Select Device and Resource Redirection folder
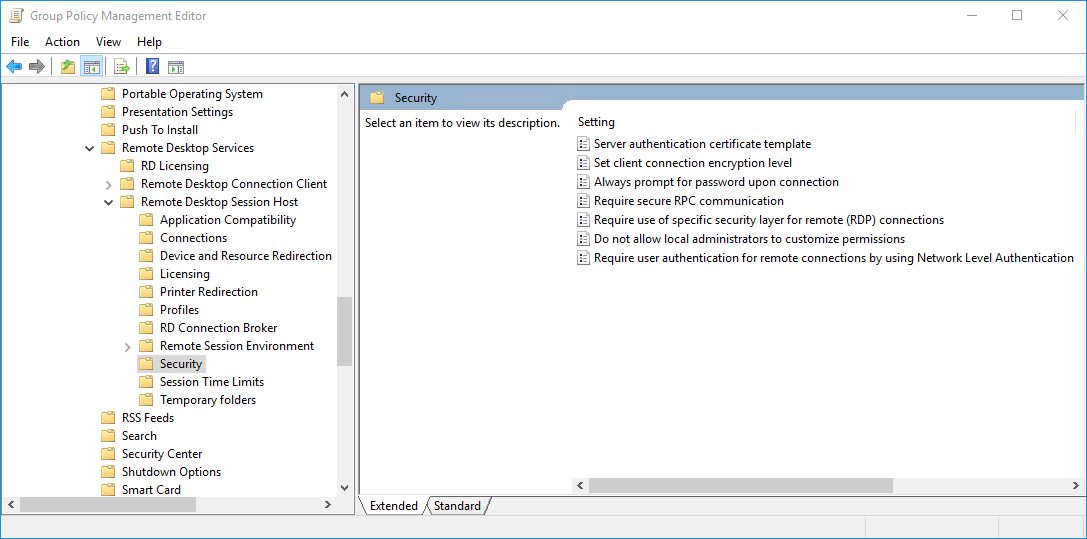The height and width of the screenshot is (539, 1087). pyautogui.click(x=246, y=256)
